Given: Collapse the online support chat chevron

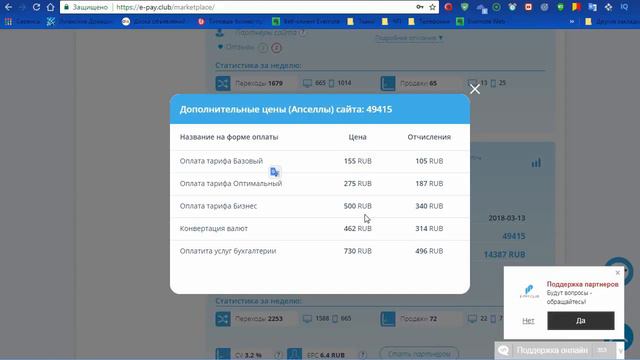Looking at the screenshot, I should [x=620, y=351].
